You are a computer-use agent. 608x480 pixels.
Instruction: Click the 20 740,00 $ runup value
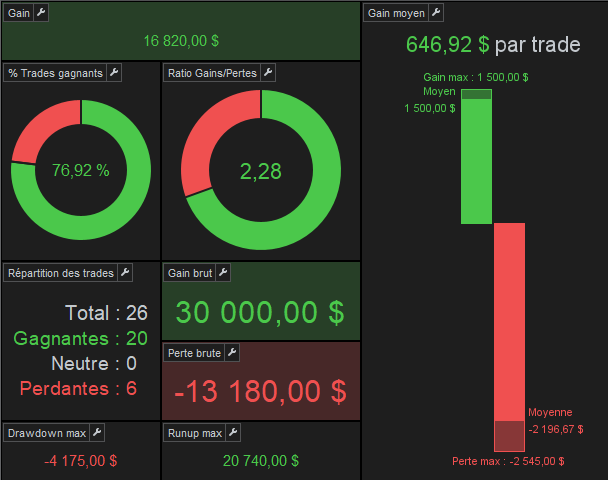(x=261, y=461)
